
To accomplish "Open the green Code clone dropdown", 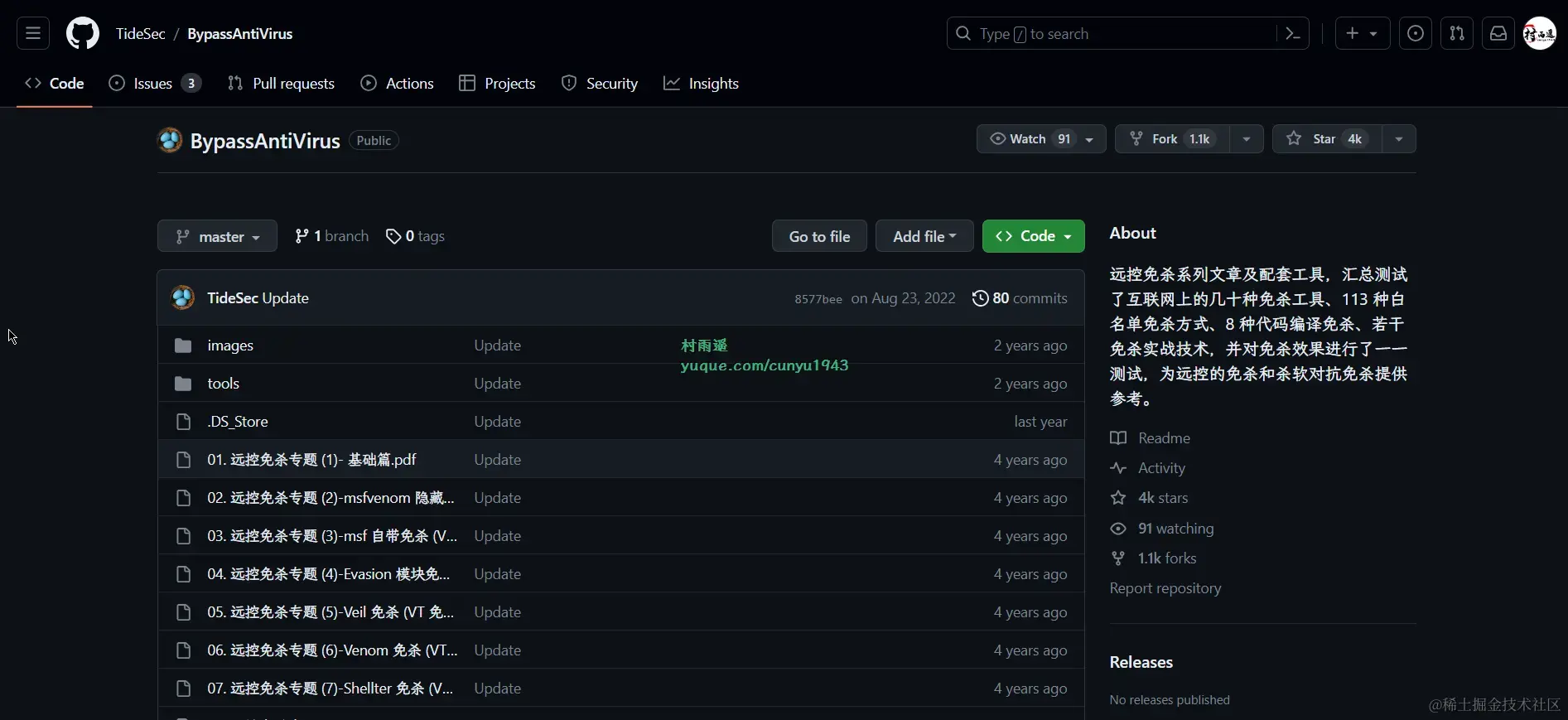I will (1034, 236).
